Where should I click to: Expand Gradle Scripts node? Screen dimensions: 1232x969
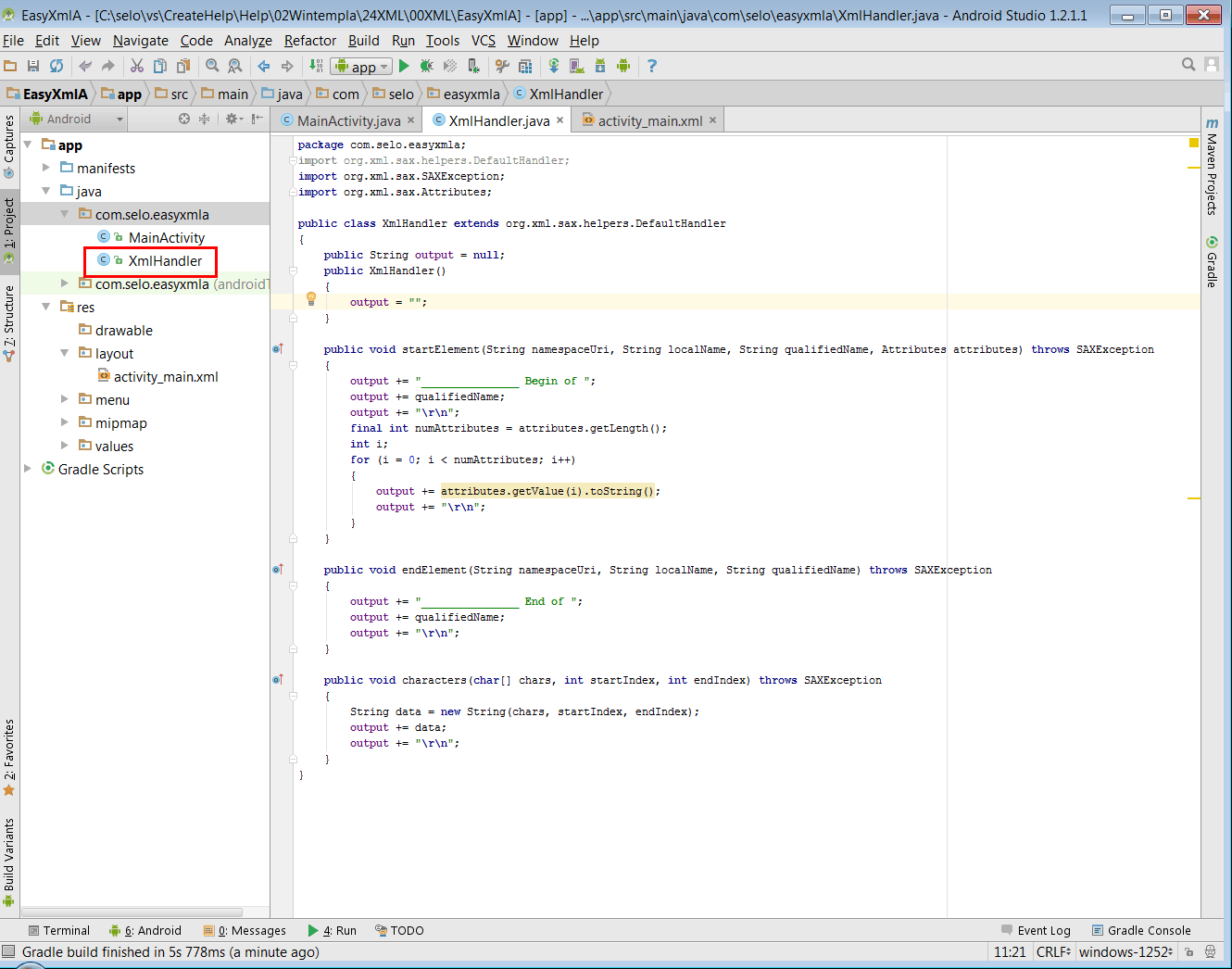pyautogui.click(x=28, y=469)
